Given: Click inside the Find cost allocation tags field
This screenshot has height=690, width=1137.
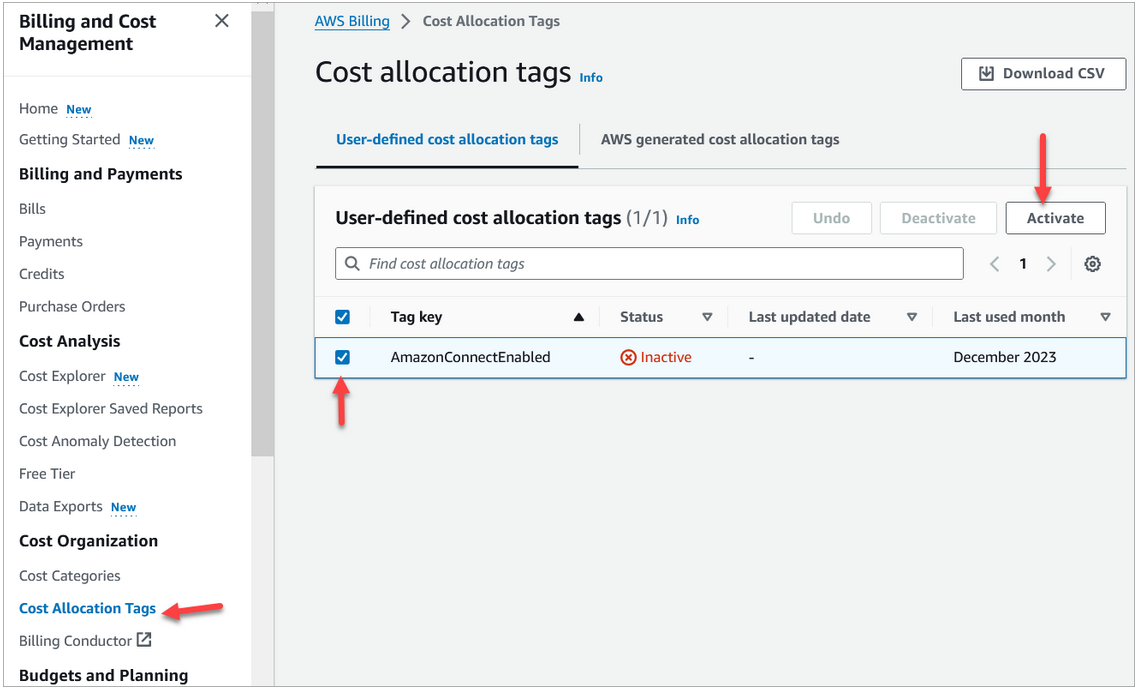Looking at the screenshot, I should (x=600, y=263).
